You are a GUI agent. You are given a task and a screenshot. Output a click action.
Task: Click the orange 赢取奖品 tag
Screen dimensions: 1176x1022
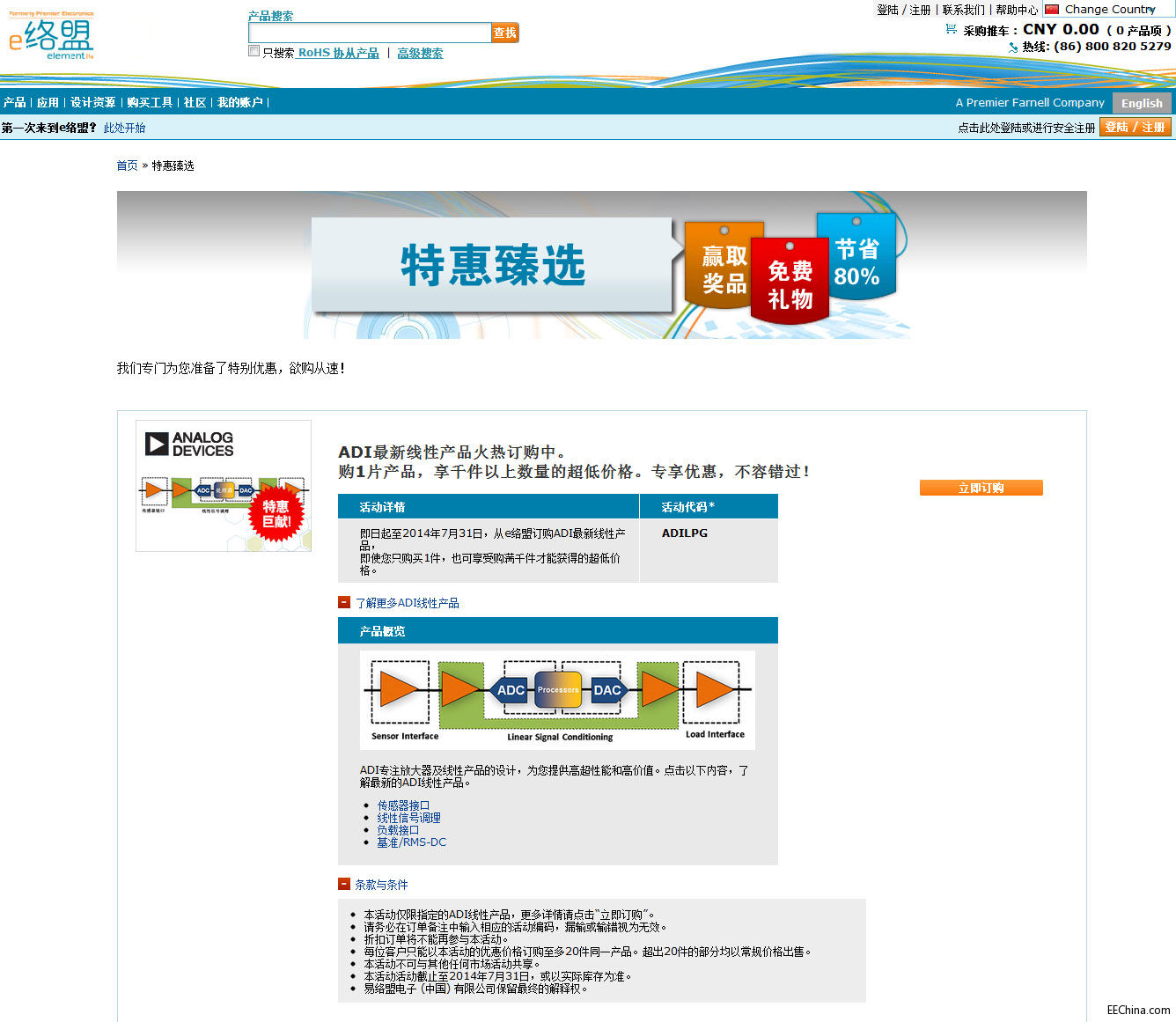(724, 267)
